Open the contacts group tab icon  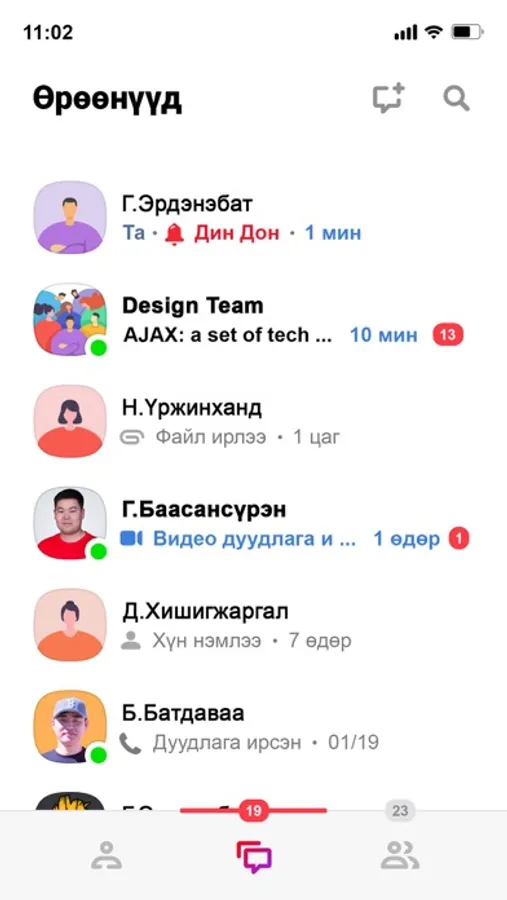click(400, 855)
